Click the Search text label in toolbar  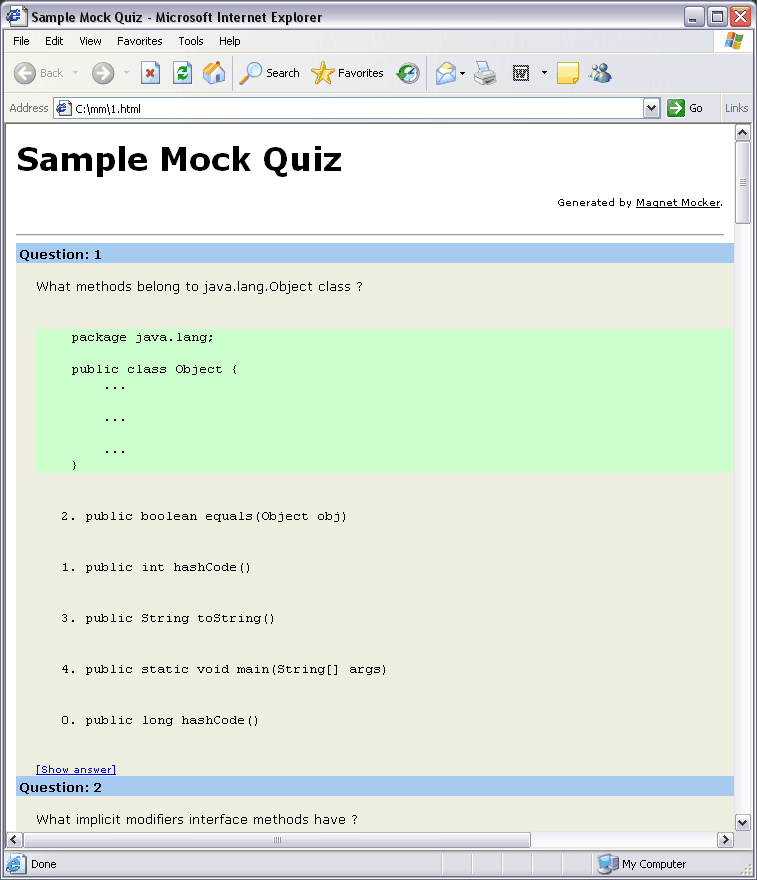(x=283, y=73)
